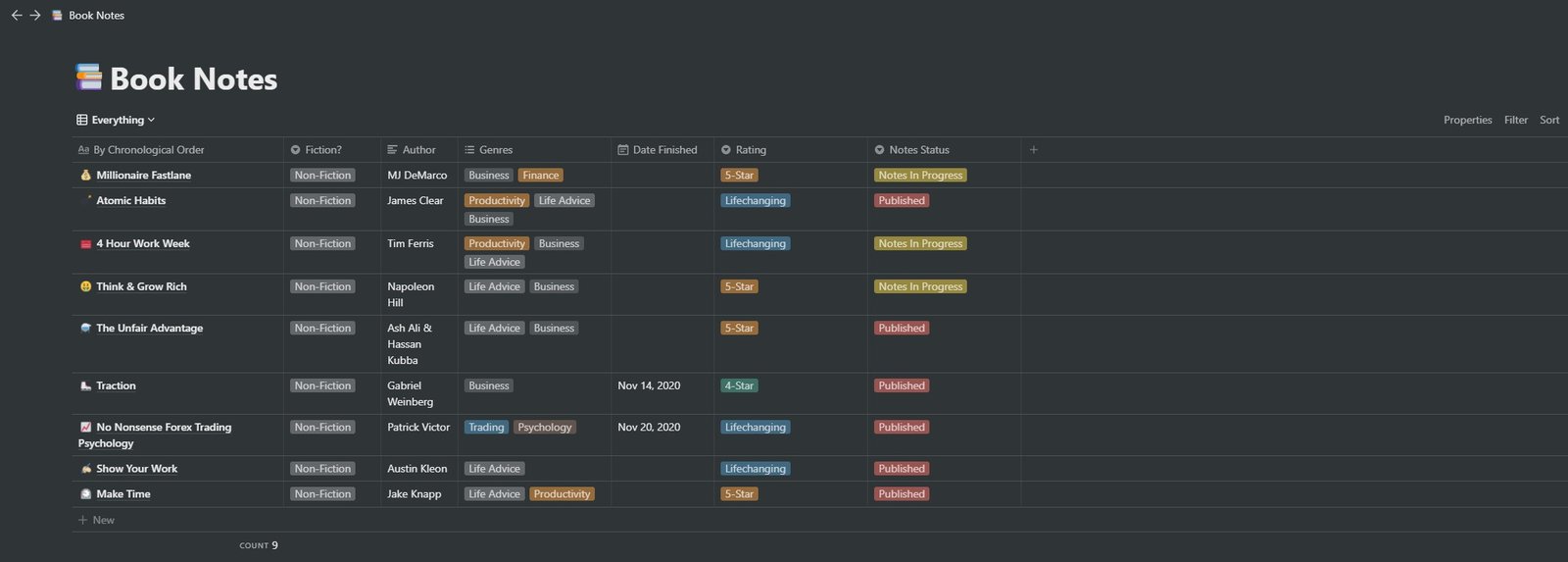The image size is (1568, 562).
Task: Click the Tim Ferris author cell
Action: click(418, 252)
